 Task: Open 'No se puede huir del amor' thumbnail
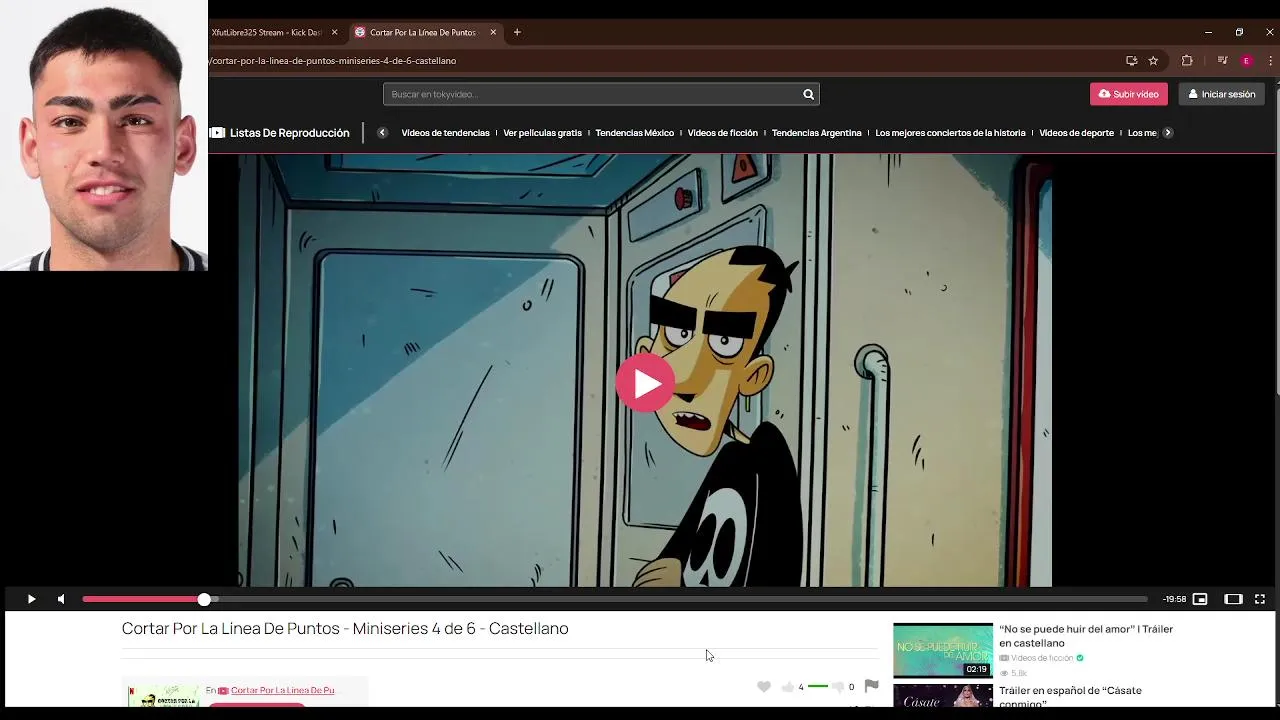tap(942, 650)
